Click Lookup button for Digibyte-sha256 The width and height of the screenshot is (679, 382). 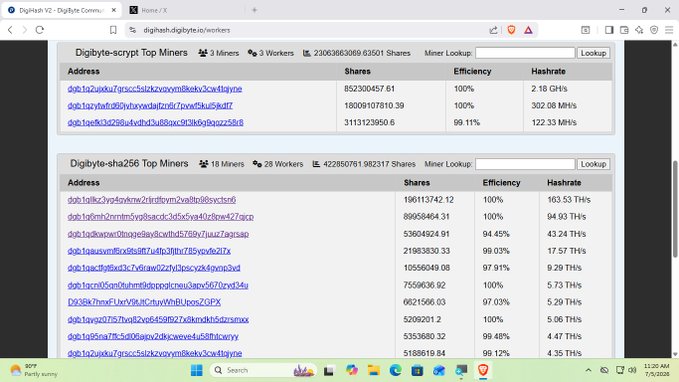593,164
